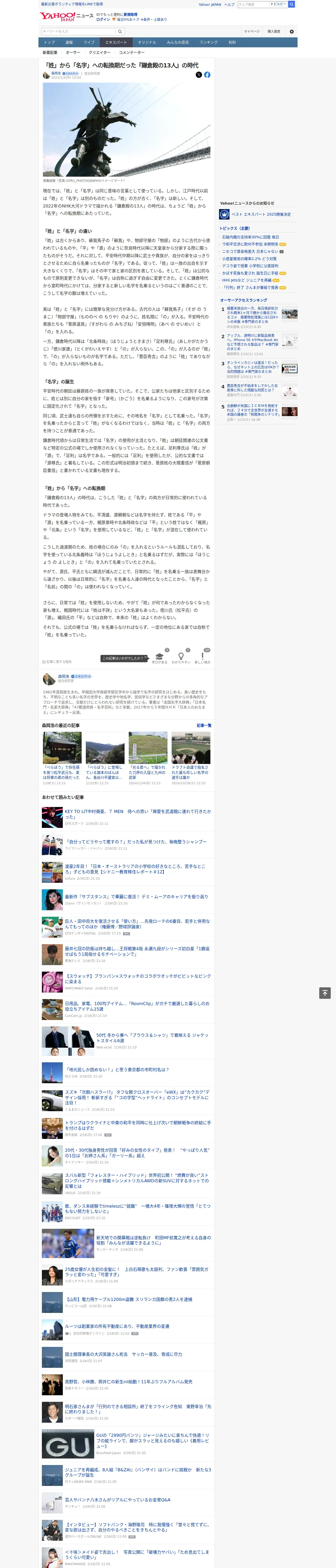This screenshot has width=336, height=1568.
Task: Open the 新着記事 sub-menu
Action: coord(50,52)
